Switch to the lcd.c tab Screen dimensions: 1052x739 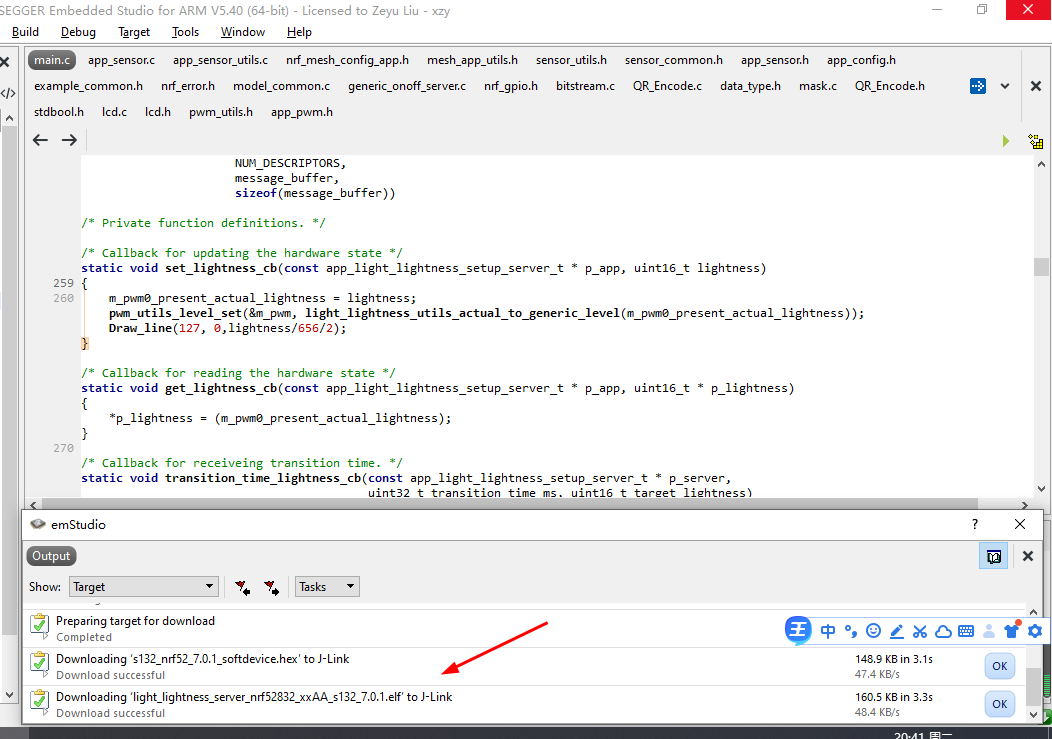click(115, 113)
